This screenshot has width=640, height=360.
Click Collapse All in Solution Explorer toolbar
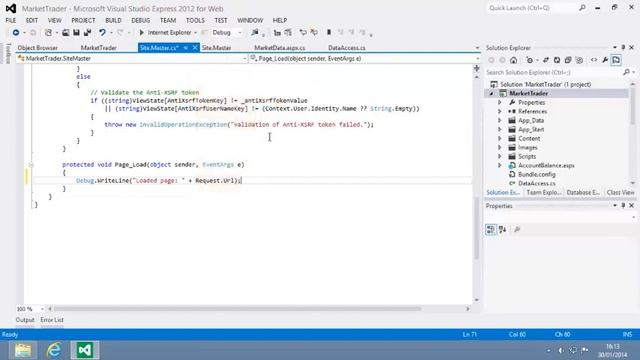tap(568, 60)
